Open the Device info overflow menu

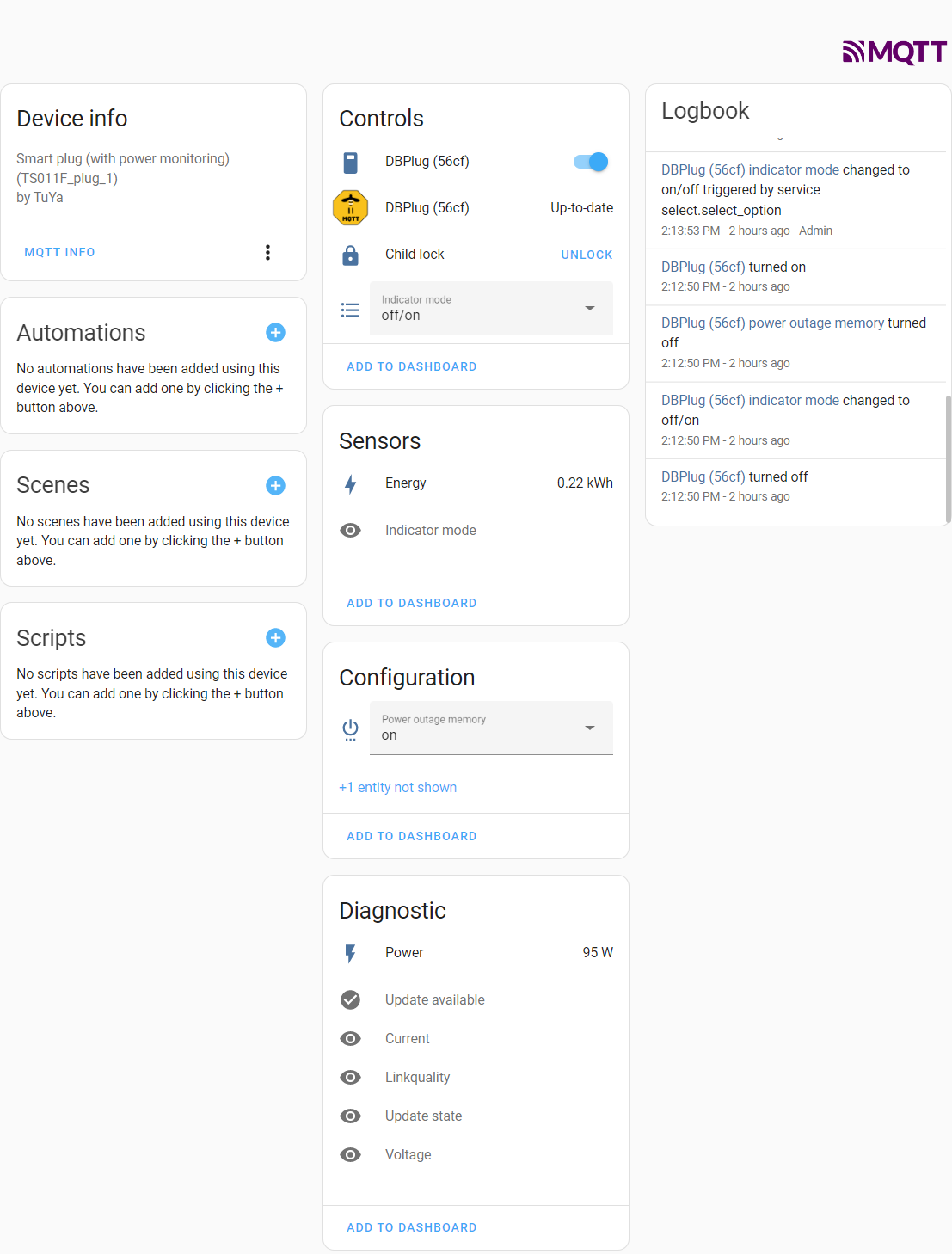tap(267, 252)
